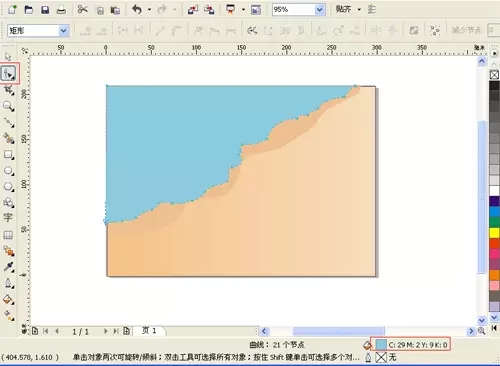The image size is (500, 366).
Task: Click the horizontal scrollbar left arrow
Action: [x=264, y=331]
